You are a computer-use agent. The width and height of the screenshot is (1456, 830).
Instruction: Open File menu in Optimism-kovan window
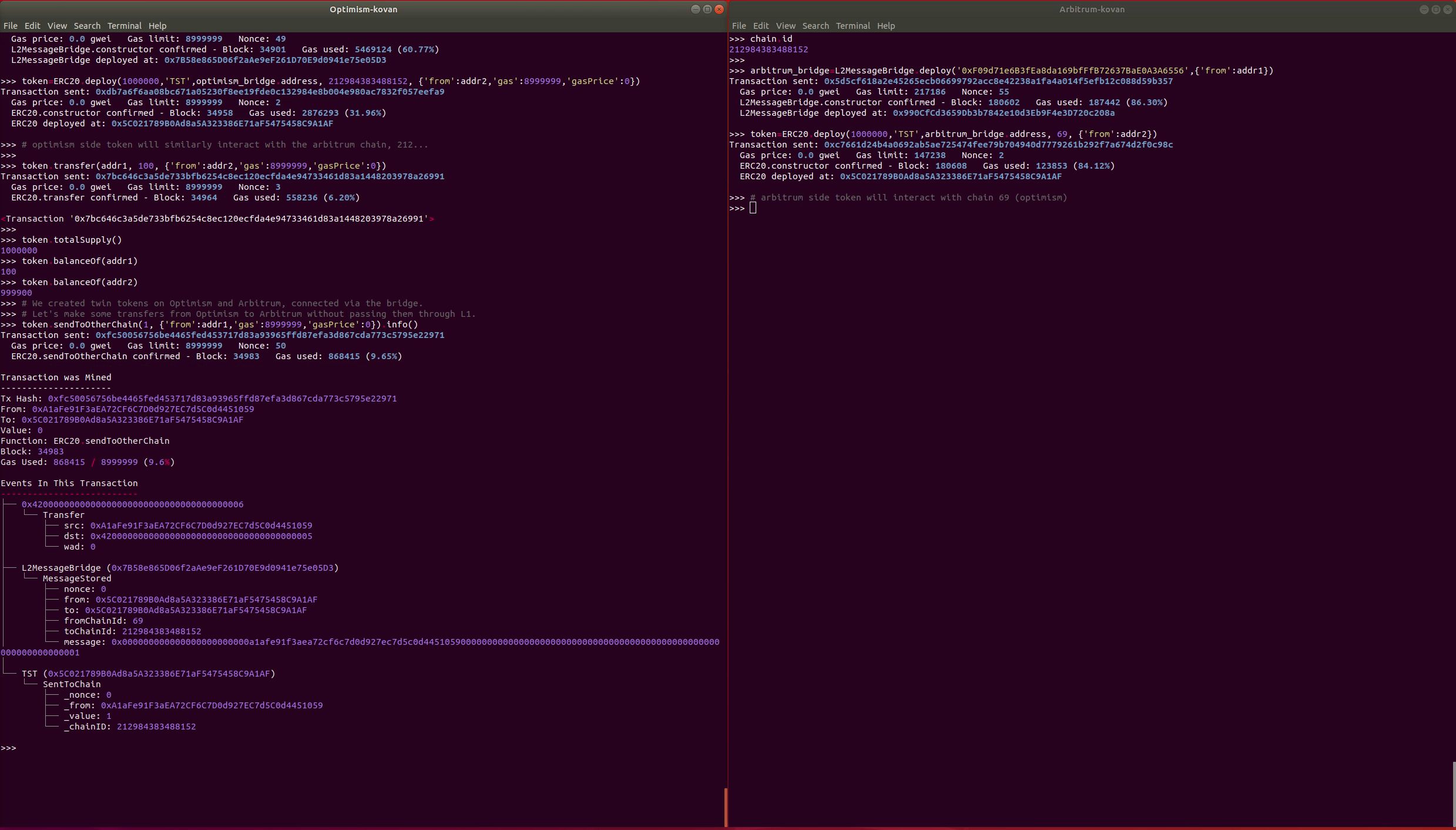pos(10,26)
